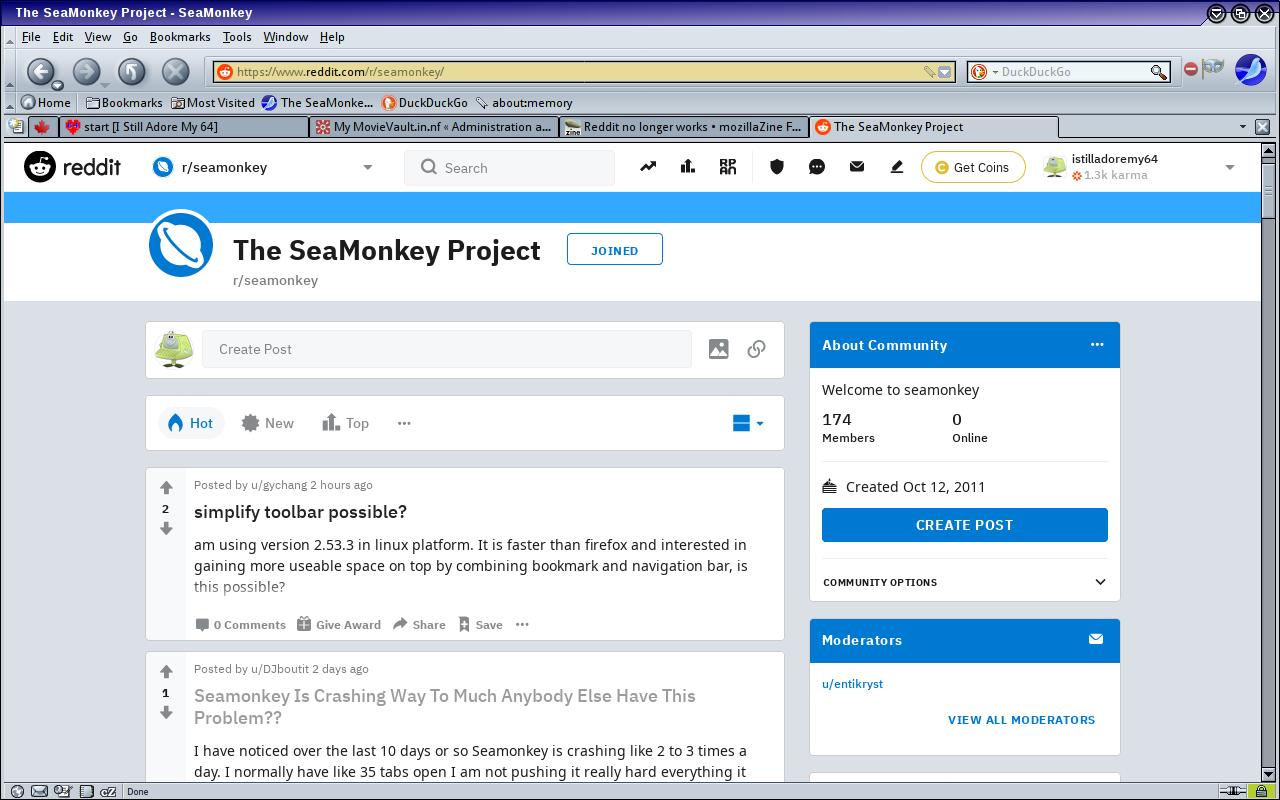Click the Reddit Search field
The image size is (1280, 800).
tap(509, 167)
